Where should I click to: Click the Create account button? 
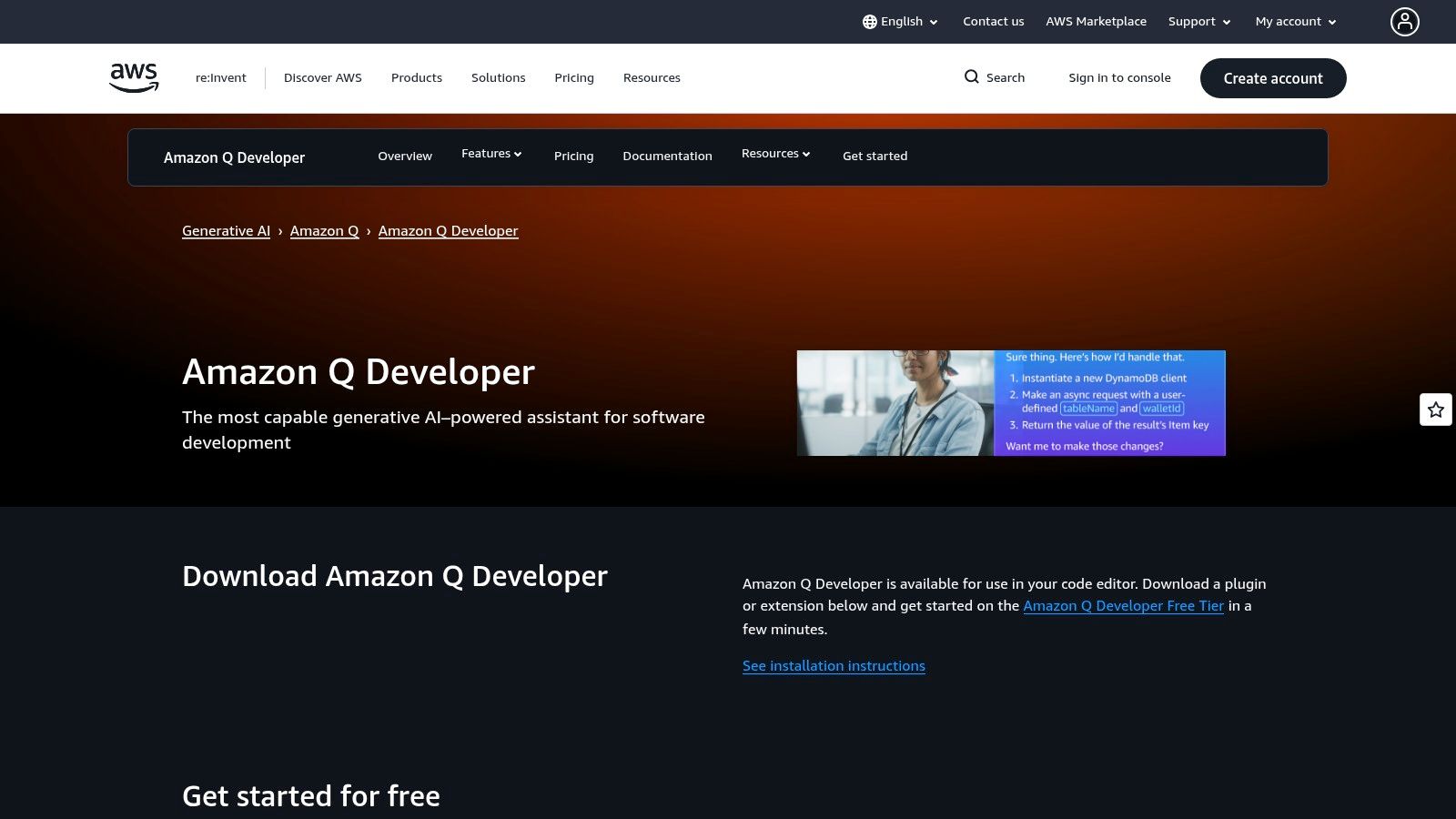(1272, 77)
